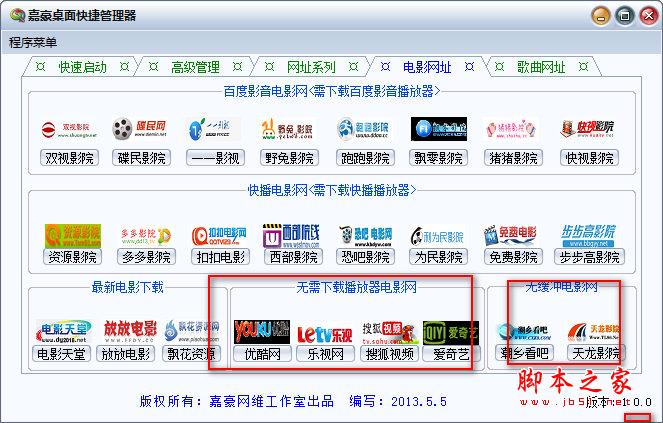
Task: Click the 双视影院 logo icon
Action: click(69, 129)
